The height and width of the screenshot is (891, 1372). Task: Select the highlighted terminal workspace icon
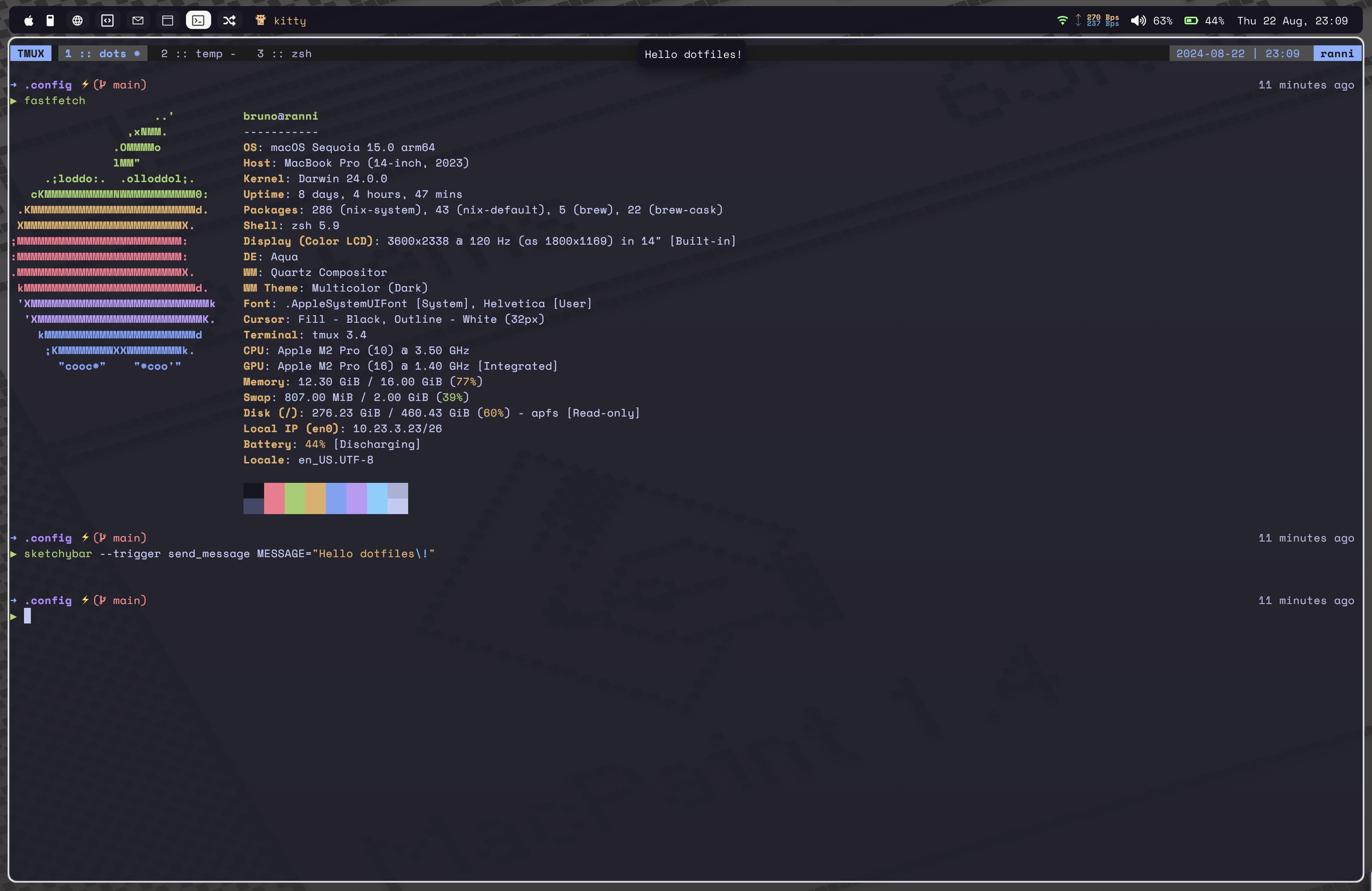click(198, 21)
